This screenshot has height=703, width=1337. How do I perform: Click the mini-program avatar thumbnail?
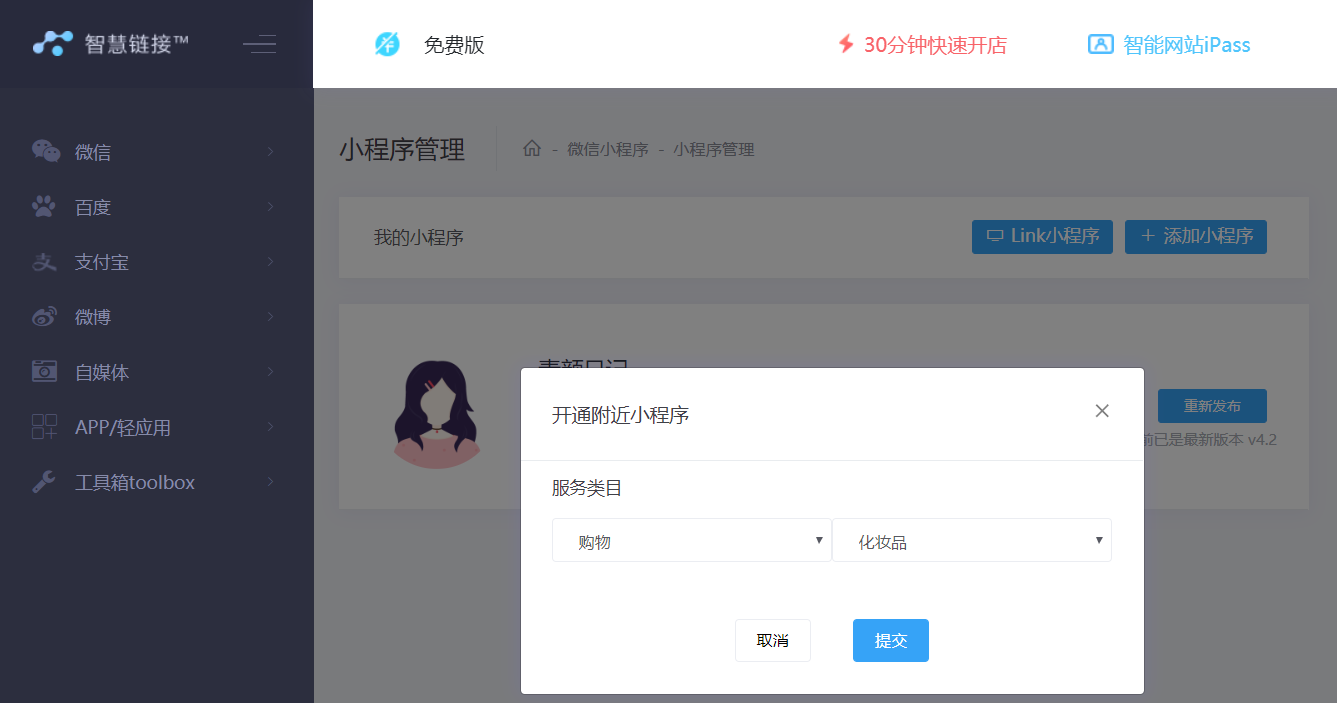coord(436,413)
